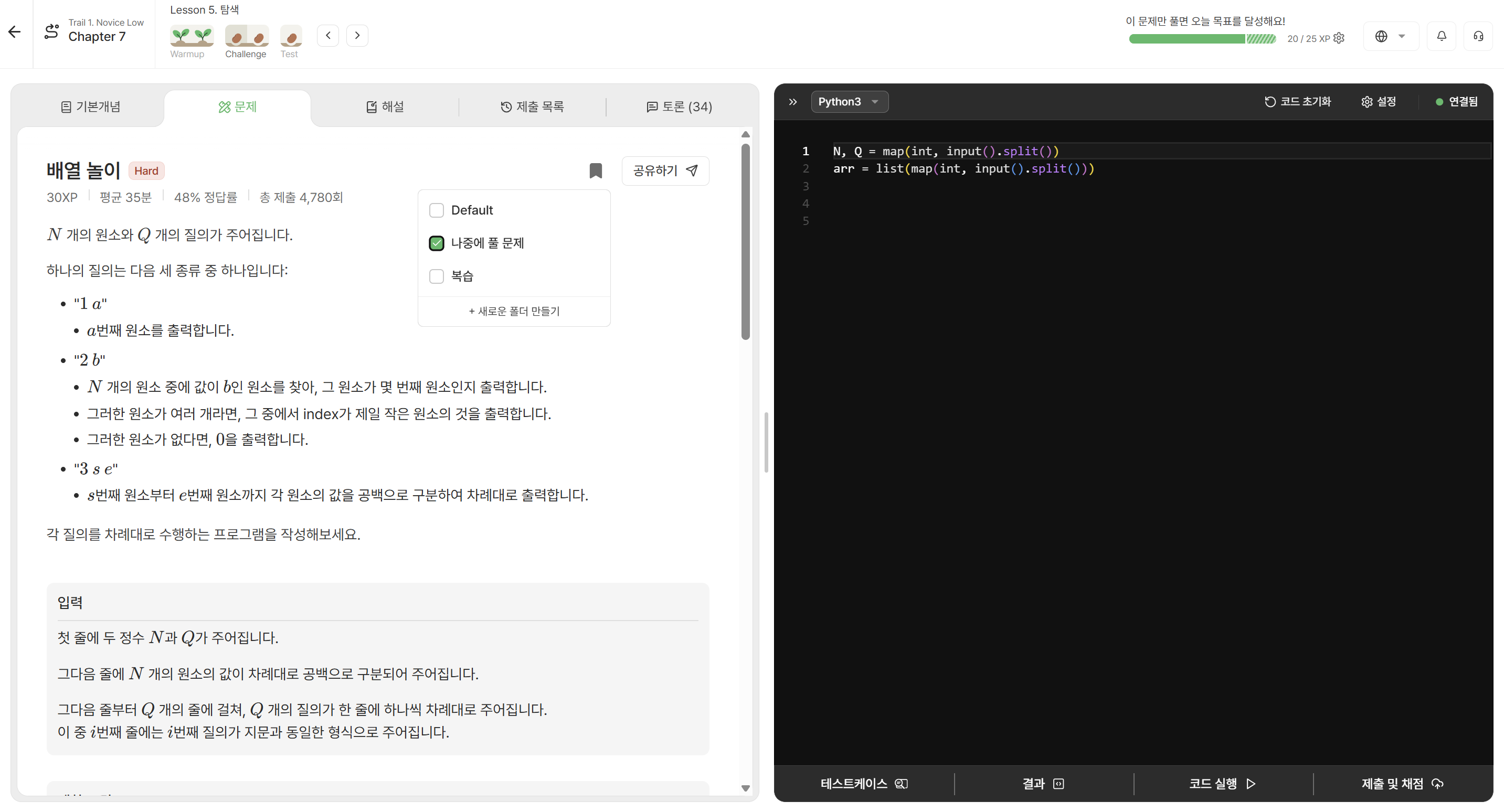The image size is (1504, 812).
Task: Click the run code play icon
Action: 1251,783
